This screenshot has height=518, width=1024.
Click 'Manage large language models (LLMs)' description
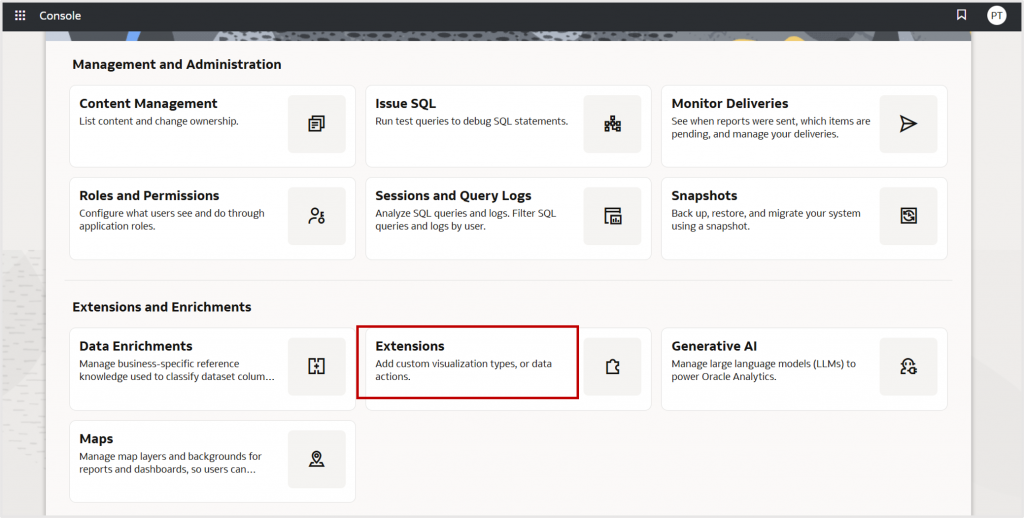click(x=763, y=370)
